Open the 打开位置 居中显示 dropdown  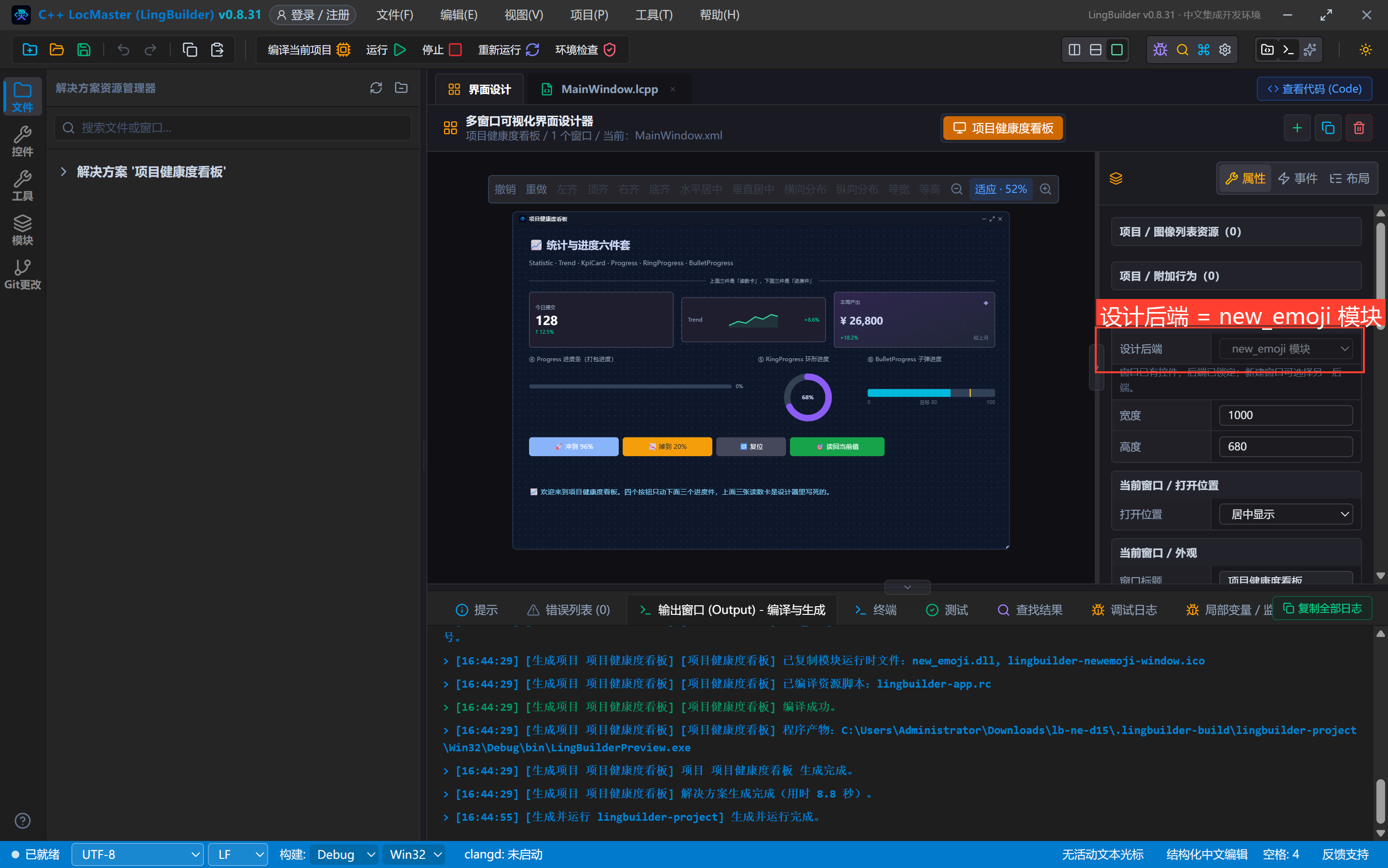tap(1285, 514)
